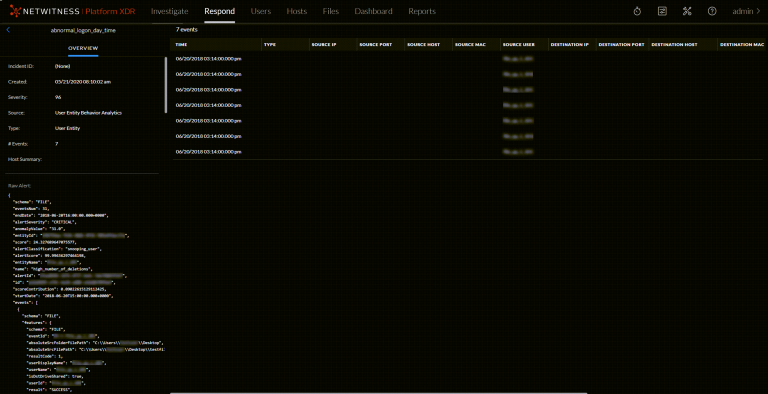Open the Files view

tap(331, 11)
